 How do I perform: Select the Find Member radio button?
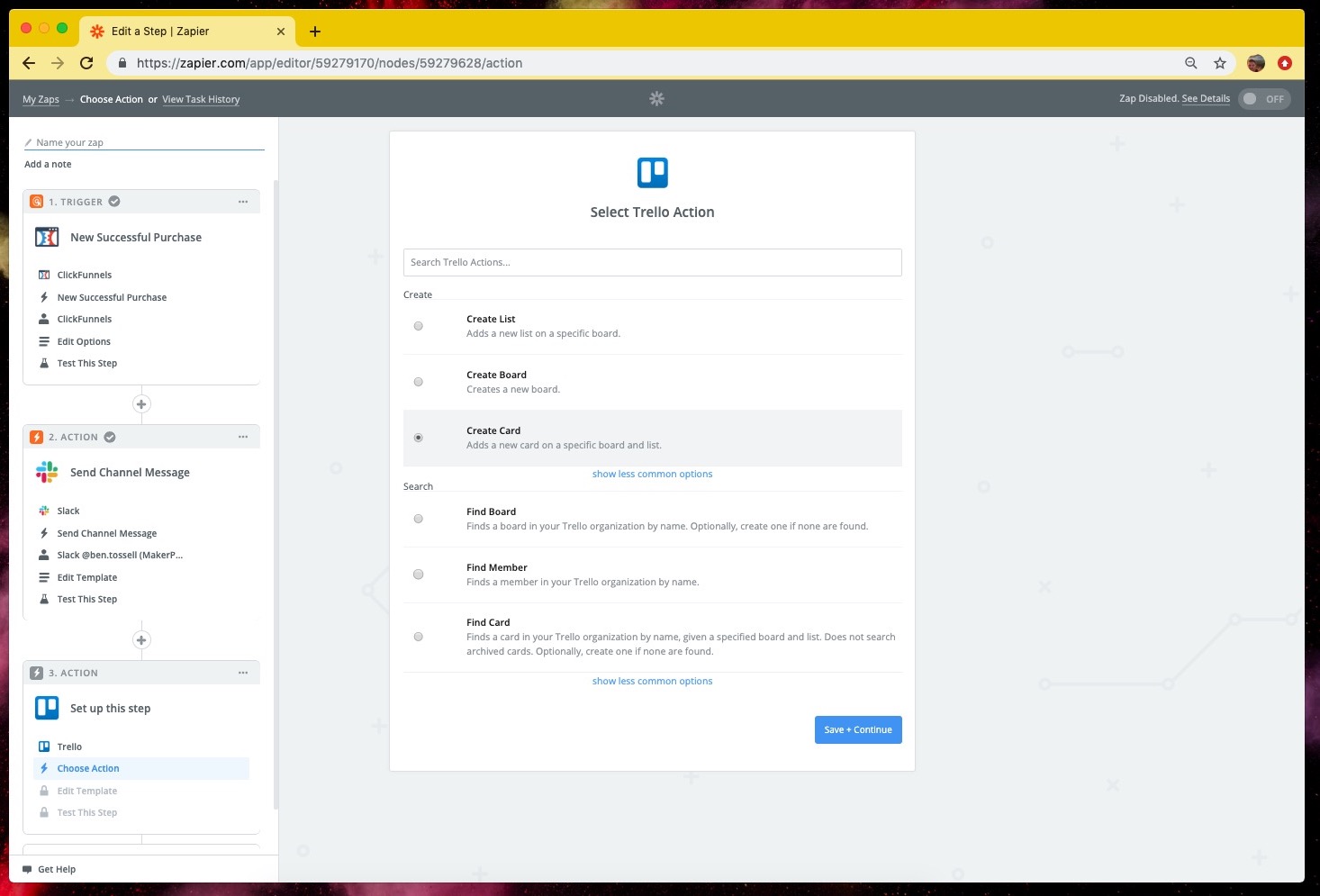click(x=418, y=575)
